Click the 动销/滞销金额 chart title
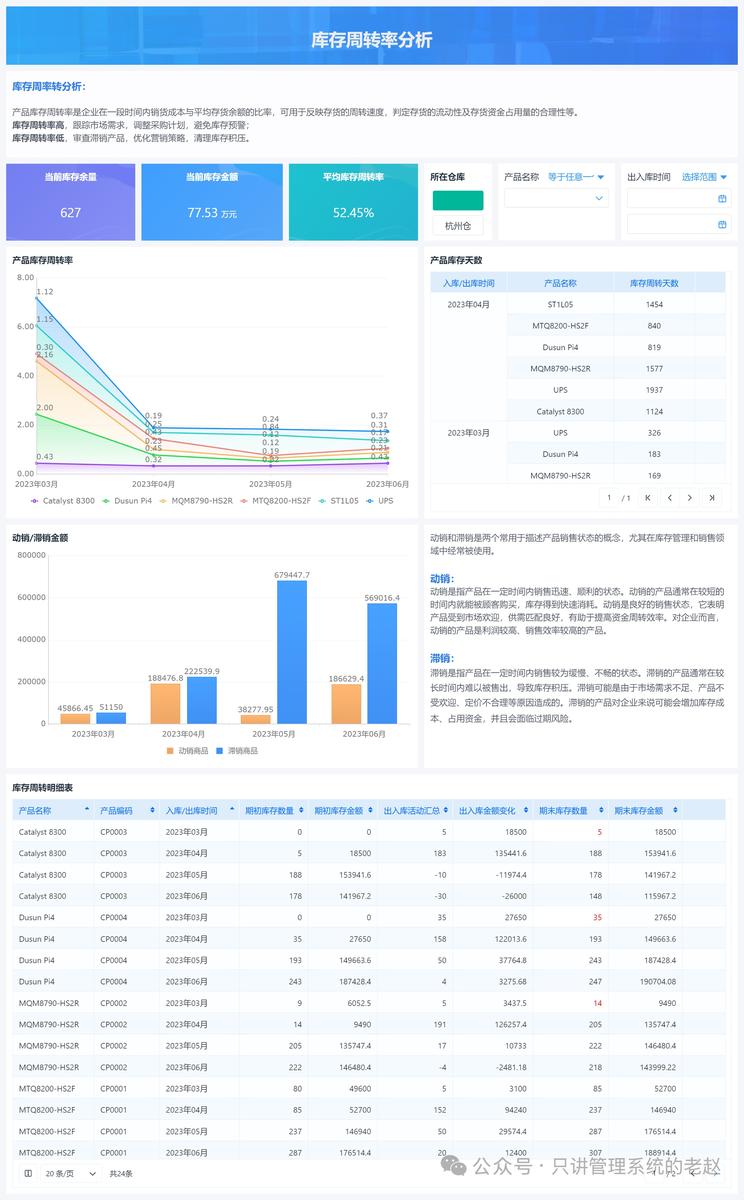744x1200 pixels. [41, 538]
